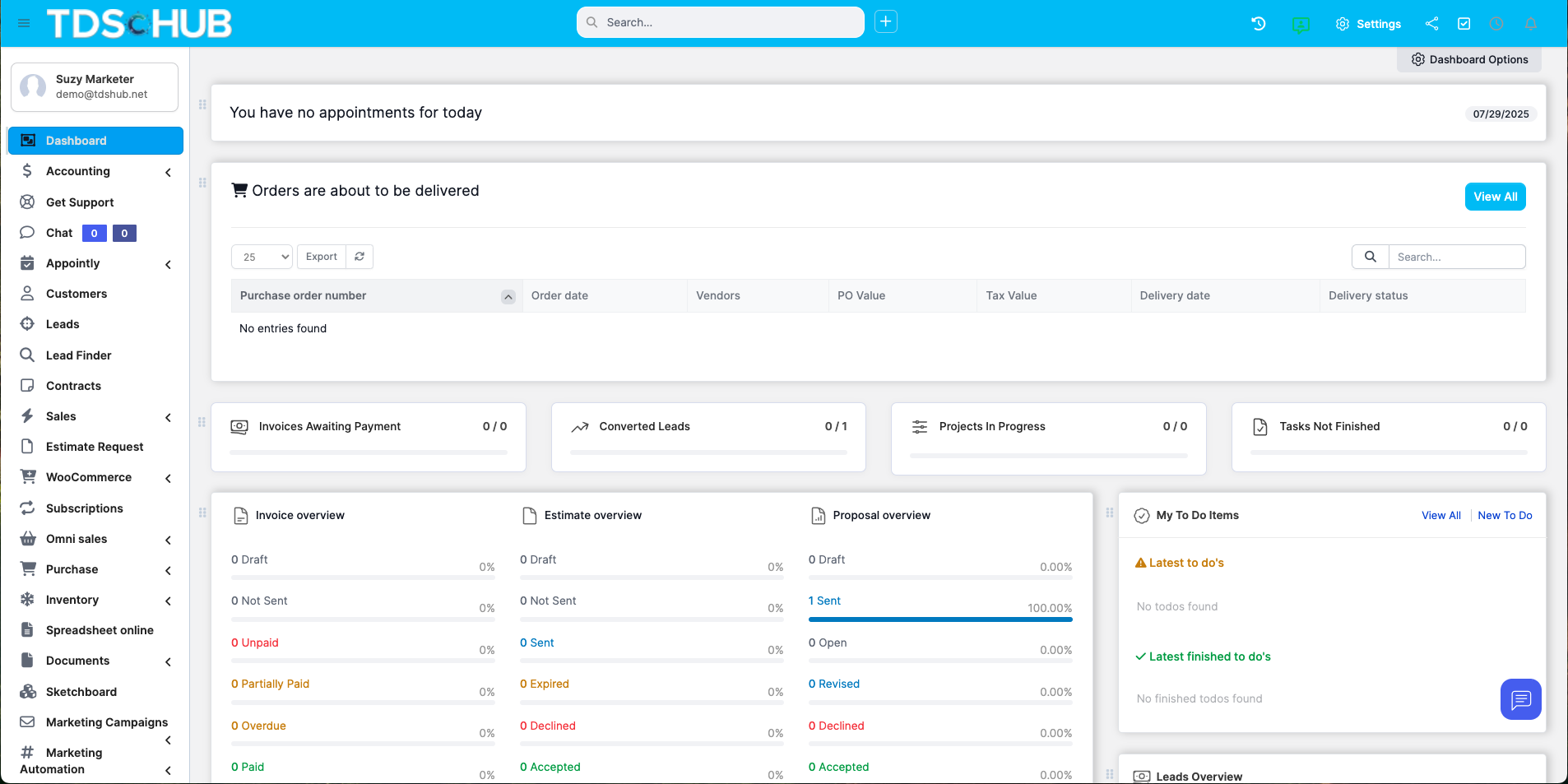Viewport: 1568px width, 784px height.
Task: Toggle the Purchase order number sort direction
Action: click(508, 296)
